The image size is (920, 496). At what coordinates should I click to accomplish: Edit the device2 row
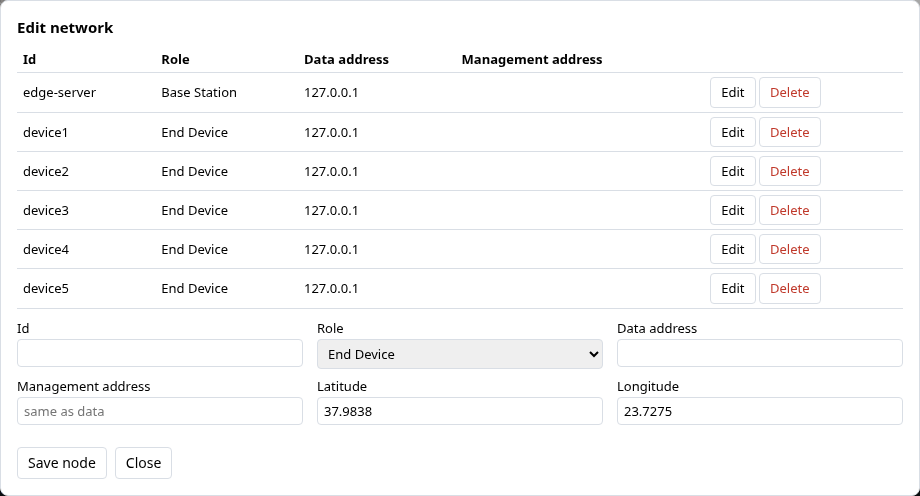pos(732,171)
